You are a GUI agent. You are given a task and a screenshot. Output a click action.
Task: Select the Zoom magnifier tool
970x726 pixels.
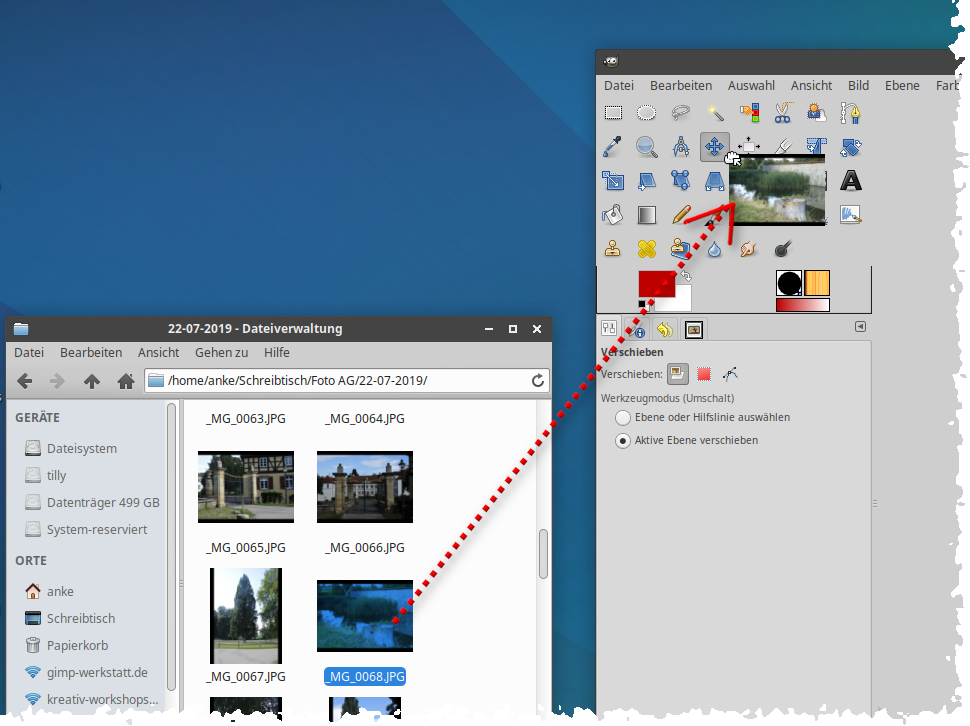[646, 147]
